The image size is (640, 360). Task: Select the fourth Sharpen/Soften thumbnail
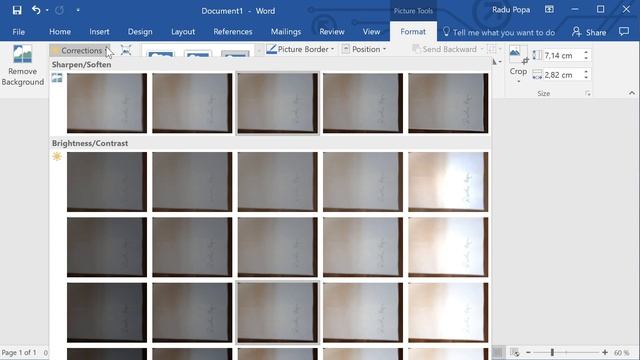point(363,103)
